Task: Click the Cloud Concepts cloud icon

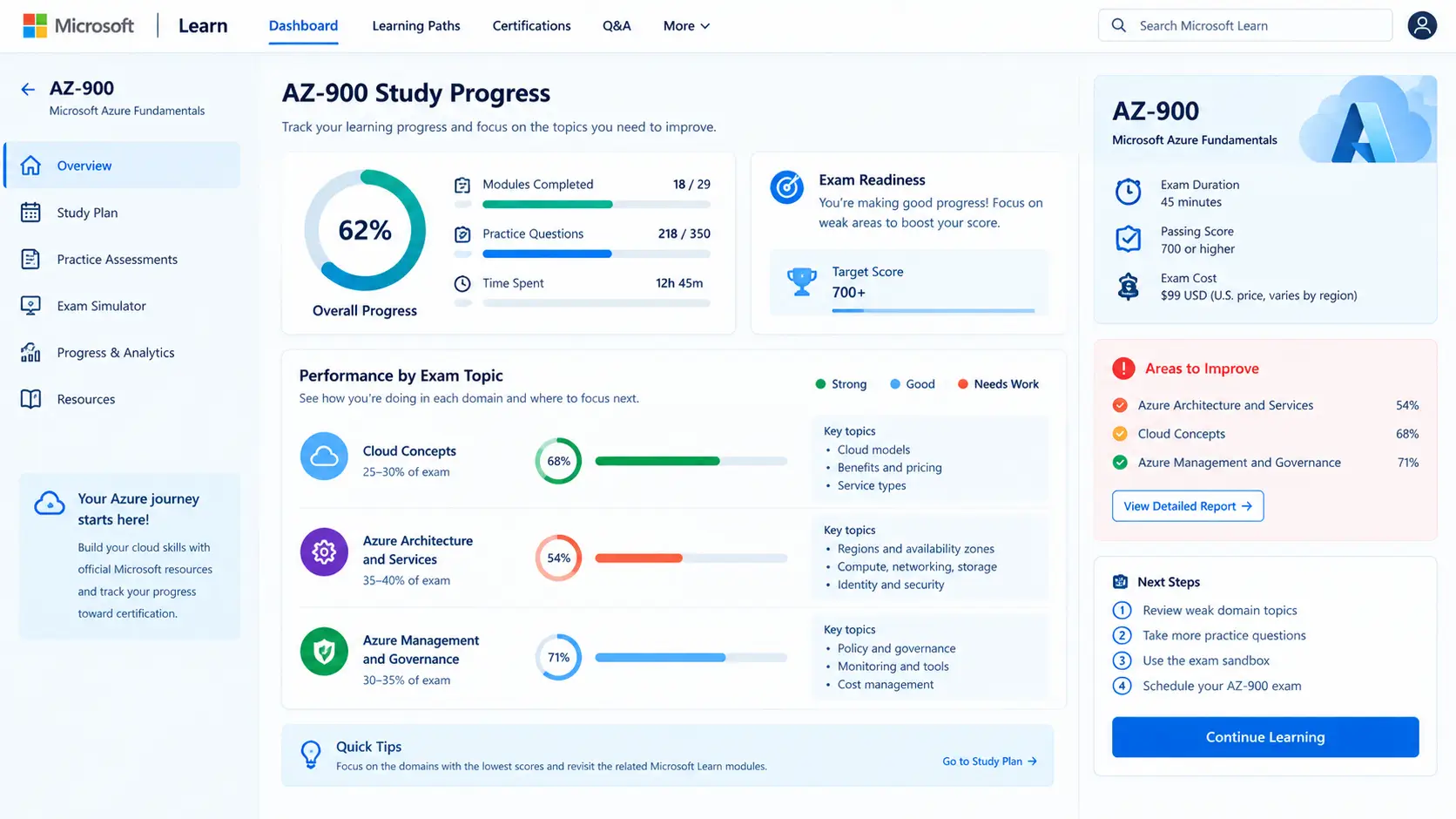Action: (x=324, y=456)
